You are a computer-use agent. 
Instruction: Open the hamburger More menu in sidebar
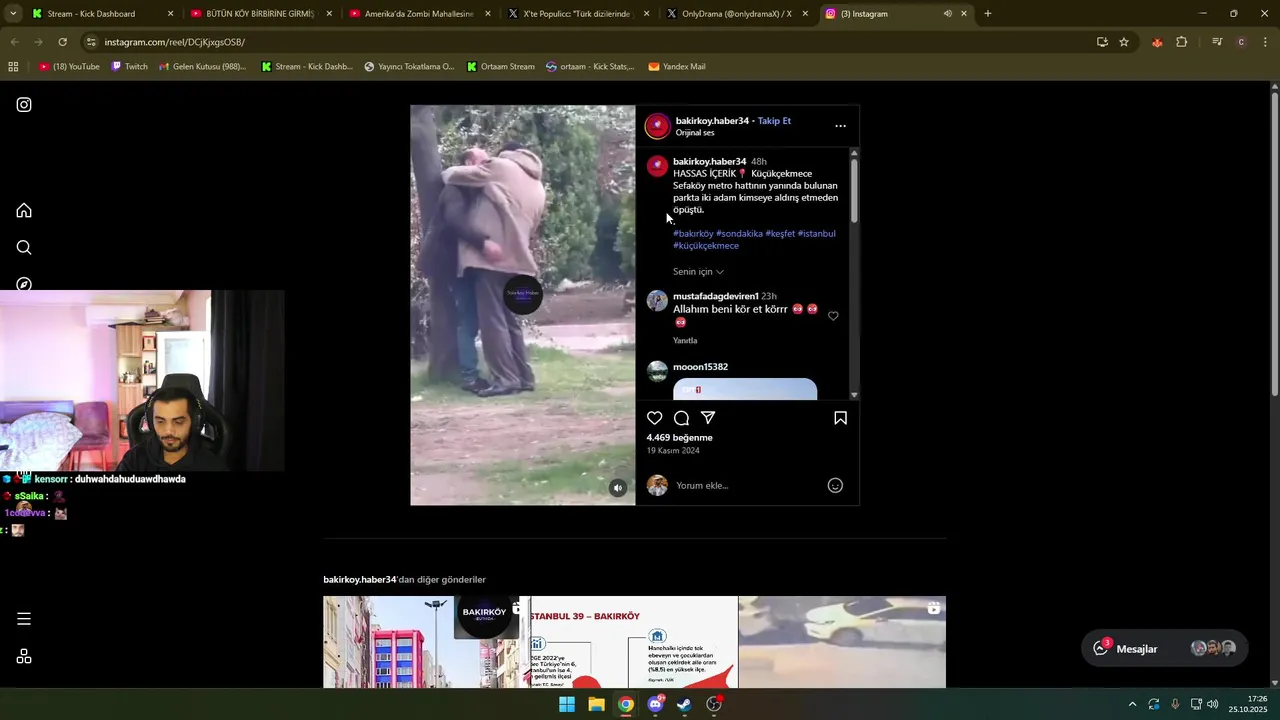point(24,619)
